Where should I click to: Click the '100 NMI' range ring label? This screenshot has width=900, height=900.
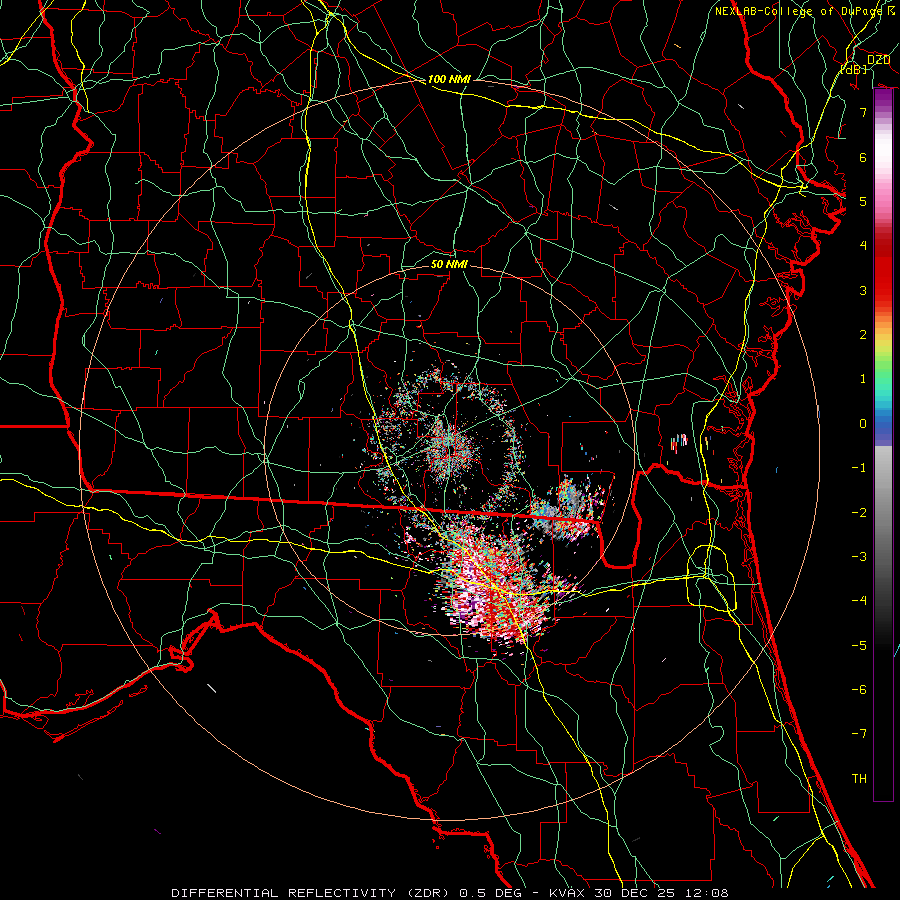coord(449,79)
